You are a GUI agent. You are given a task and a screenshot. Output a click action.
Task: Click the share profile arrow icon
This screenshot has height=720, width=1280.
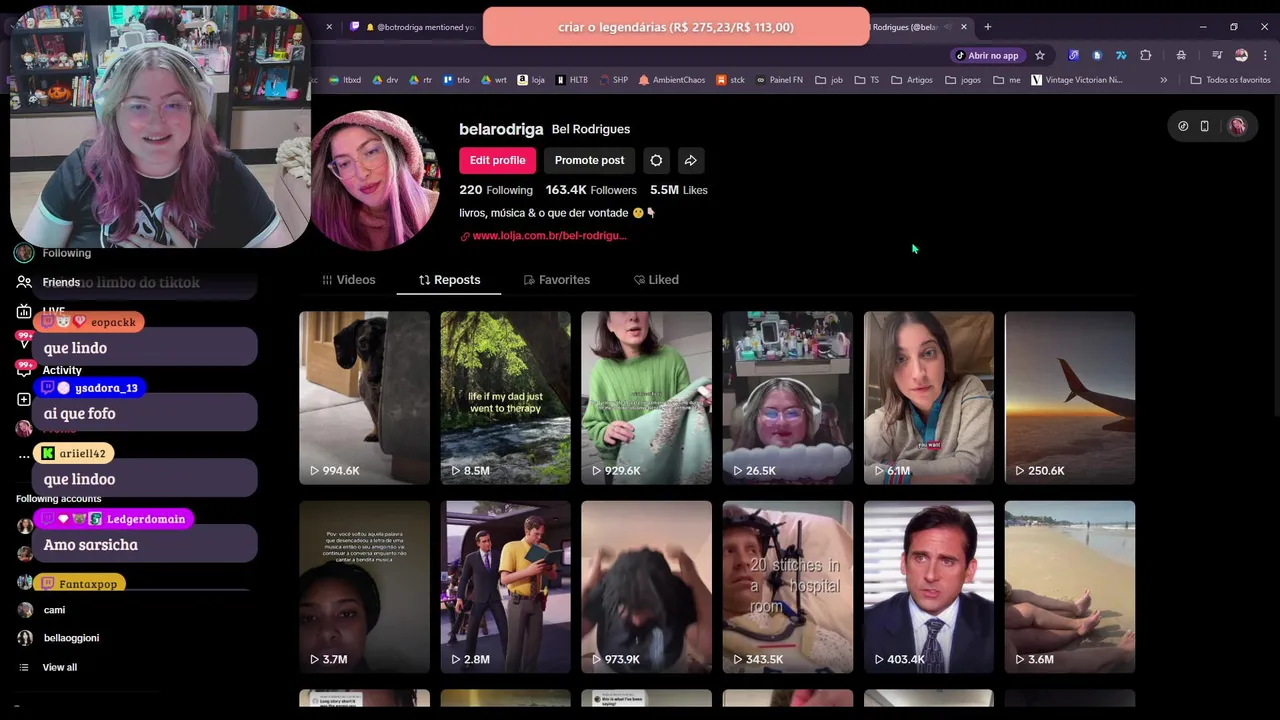tap(690, 160)
